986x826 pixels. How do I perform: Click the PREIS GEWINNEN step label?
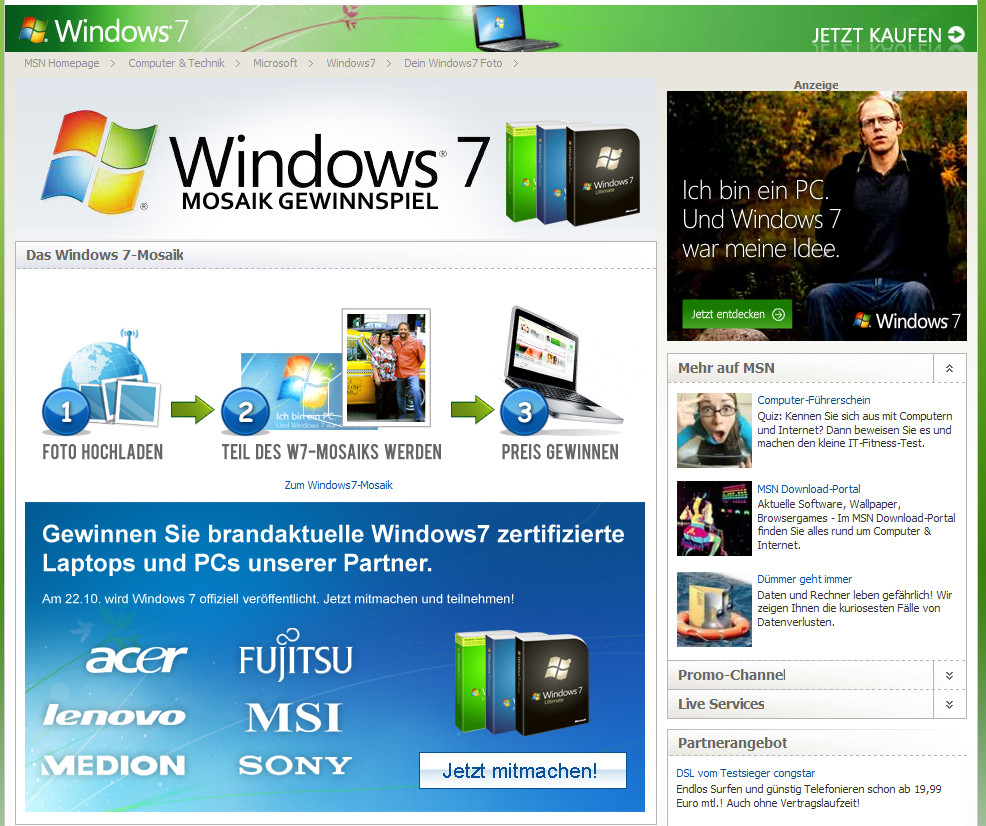(560, 452)
